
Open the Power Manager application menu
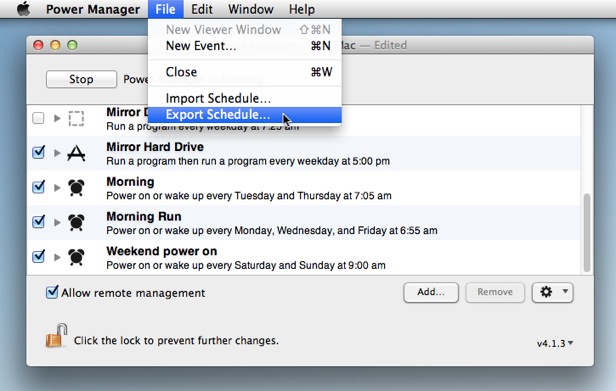[93, 9]
